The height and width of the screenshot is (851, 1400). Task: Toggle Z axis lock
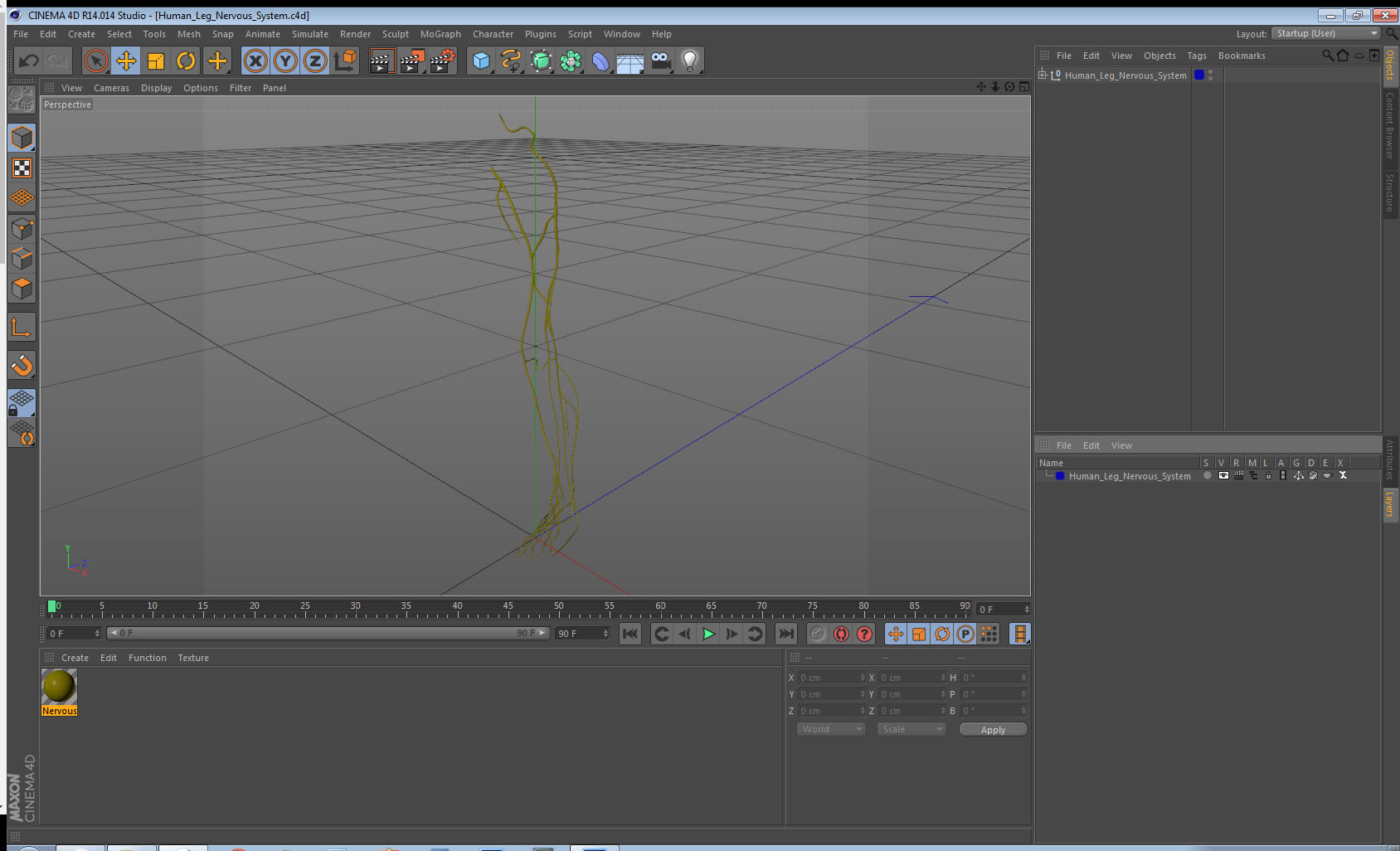pos(315,61)
